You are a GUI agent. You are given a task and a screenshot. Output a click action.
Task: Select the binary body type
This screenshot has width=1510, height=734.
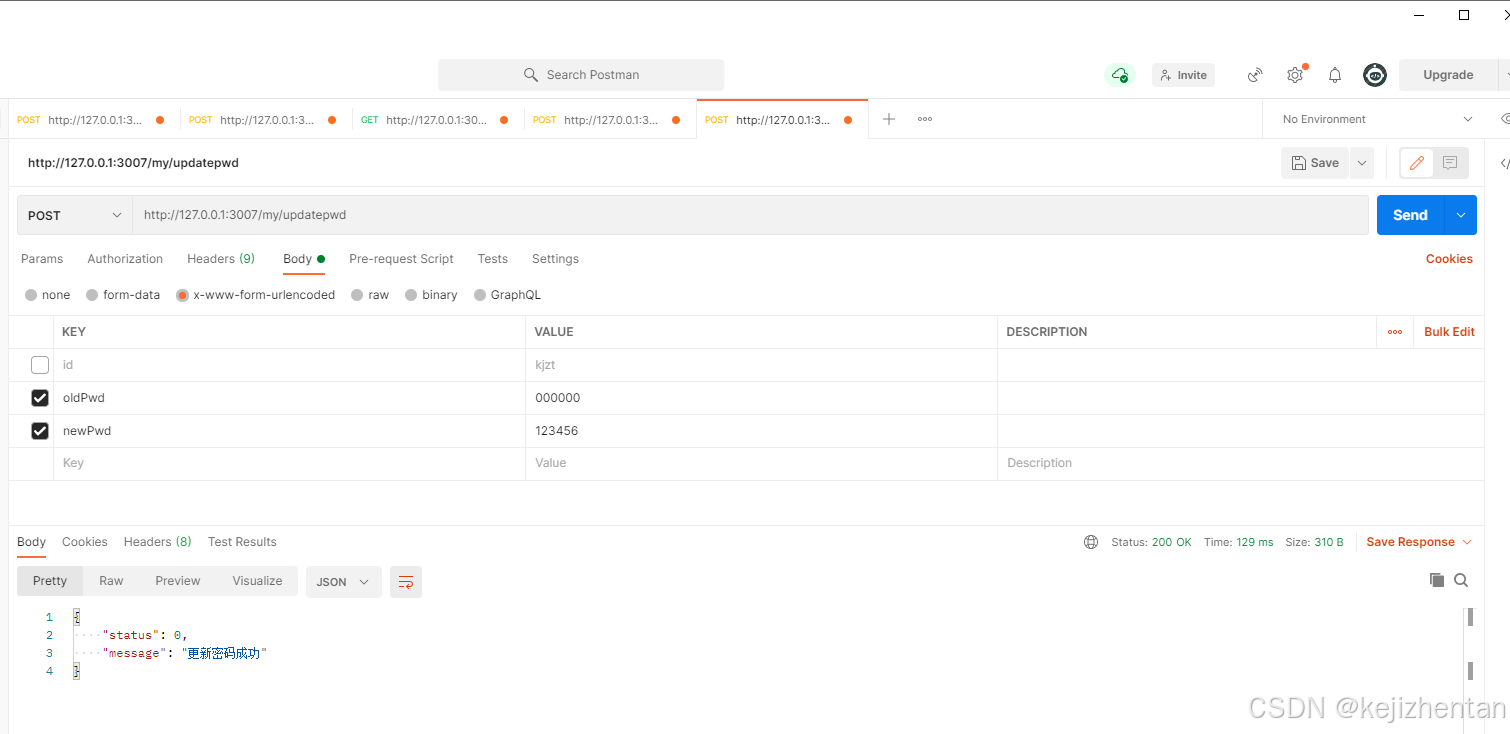click(x=431, y=295)
